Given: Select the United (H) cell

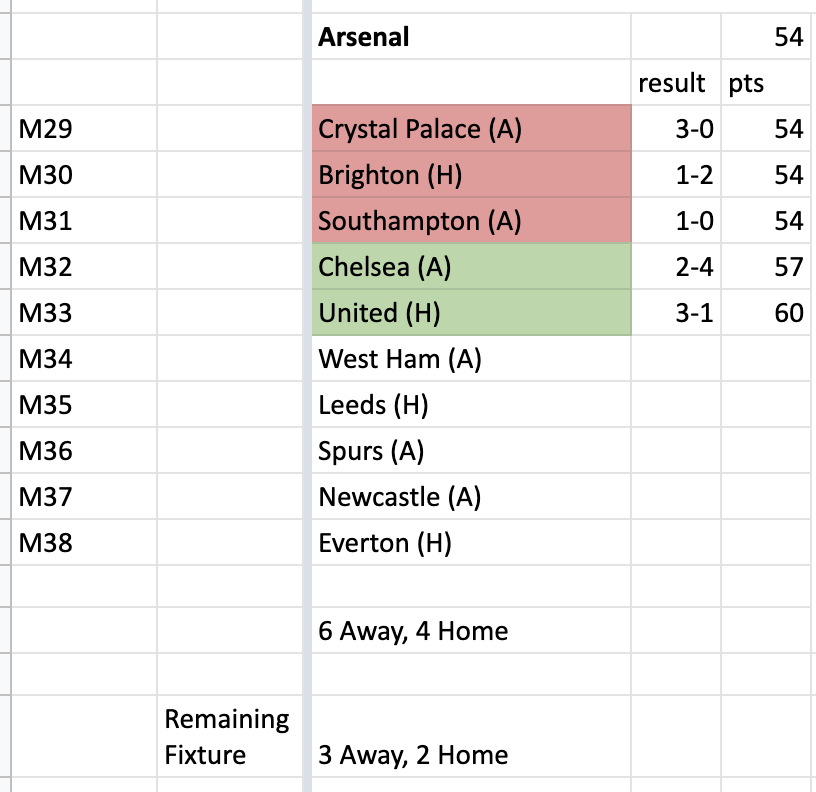Looking at the screenshot, I should point(471,312).
